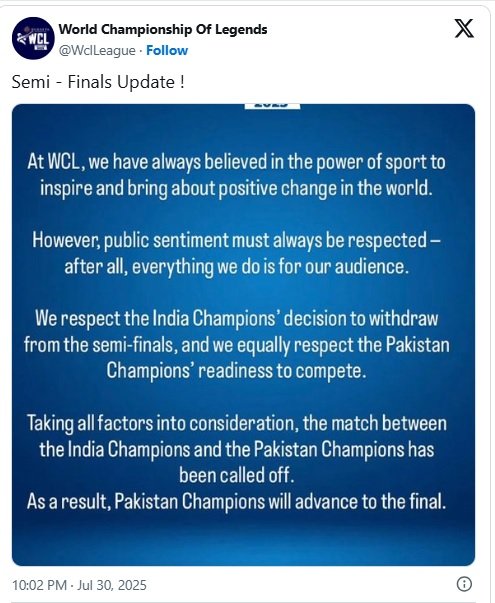
Task: Click the 'Taking all factors into consideration' line
Action: (236, 423)
